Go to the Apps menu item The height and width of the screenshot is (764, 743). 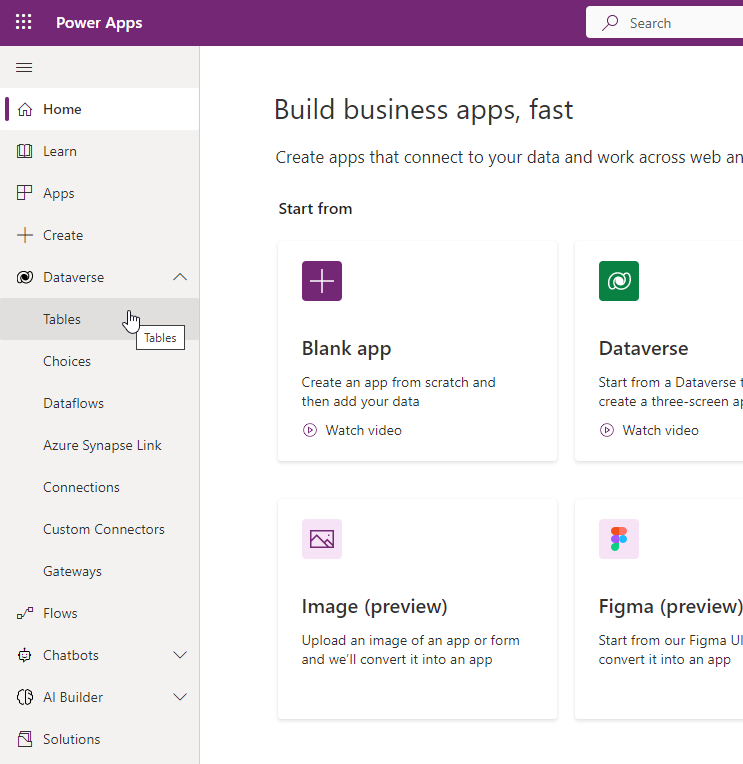(x=99, y=193)
